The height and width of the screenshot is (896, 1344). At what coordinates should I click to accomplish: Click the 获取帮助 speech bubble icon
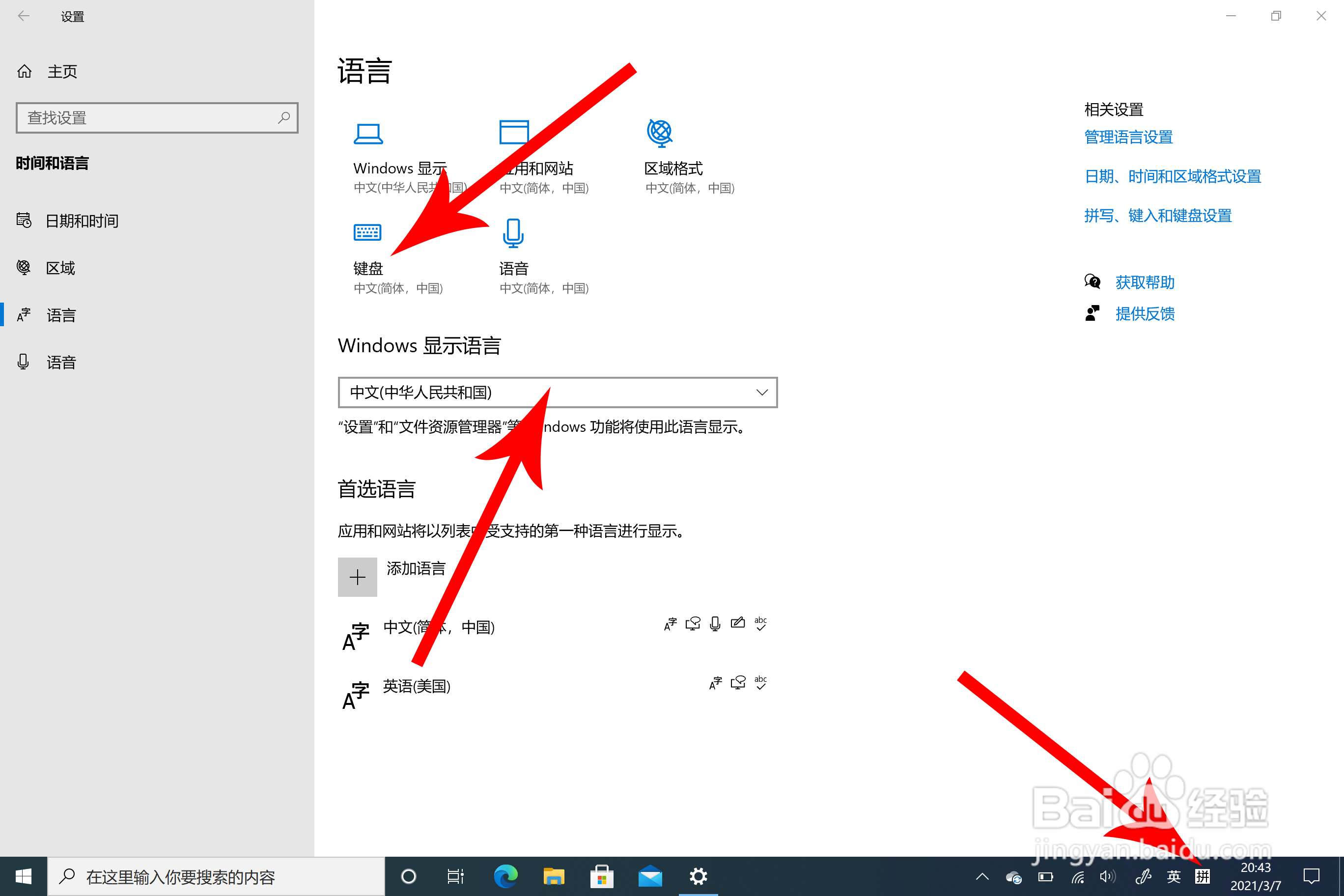[1092, 281]
